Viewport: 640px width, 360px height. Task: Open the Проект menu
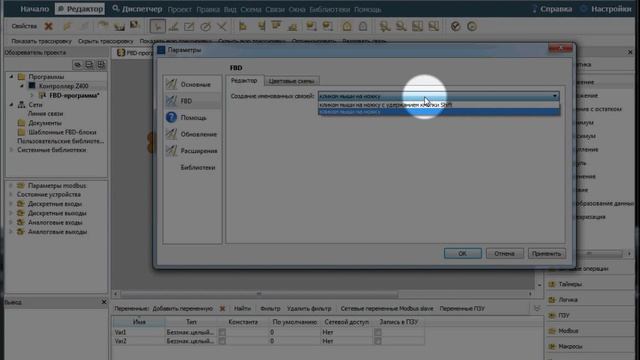pos(180,9)
